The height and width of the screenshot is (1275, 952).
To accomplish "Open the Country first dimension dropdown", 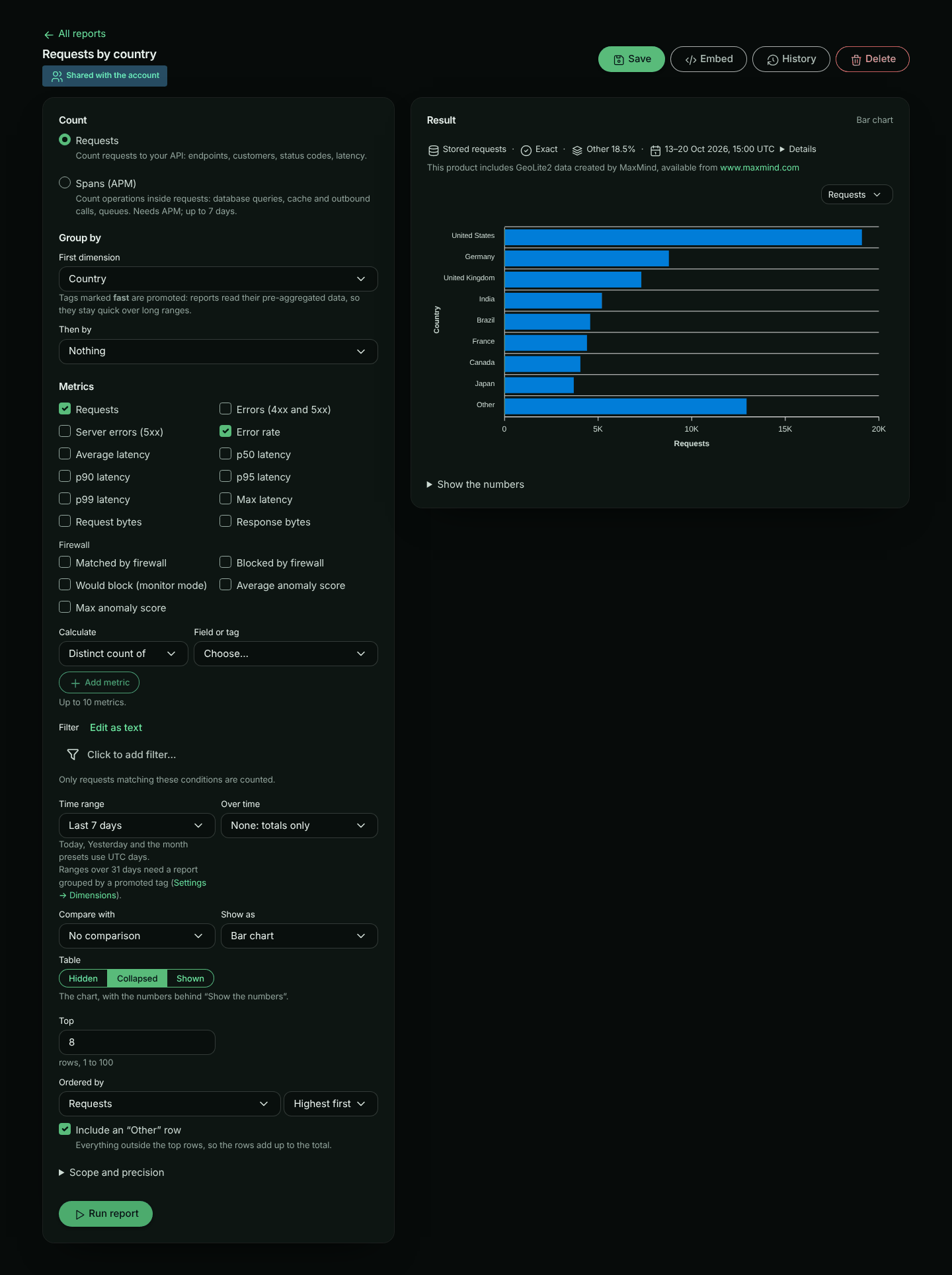I will point(218,279).
